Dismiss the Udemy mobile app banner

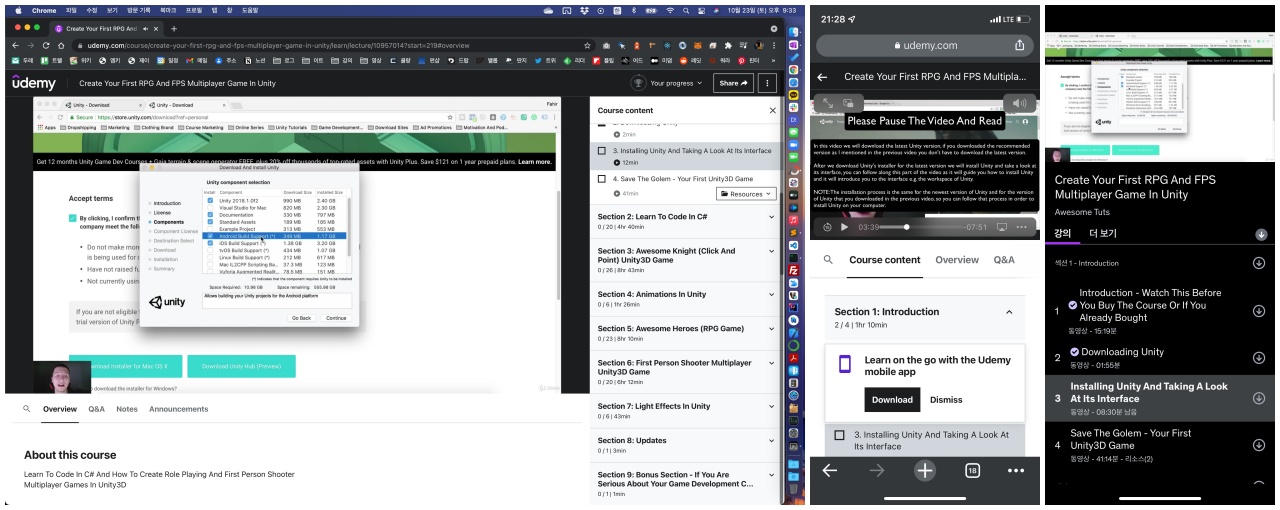click(946, 399)
